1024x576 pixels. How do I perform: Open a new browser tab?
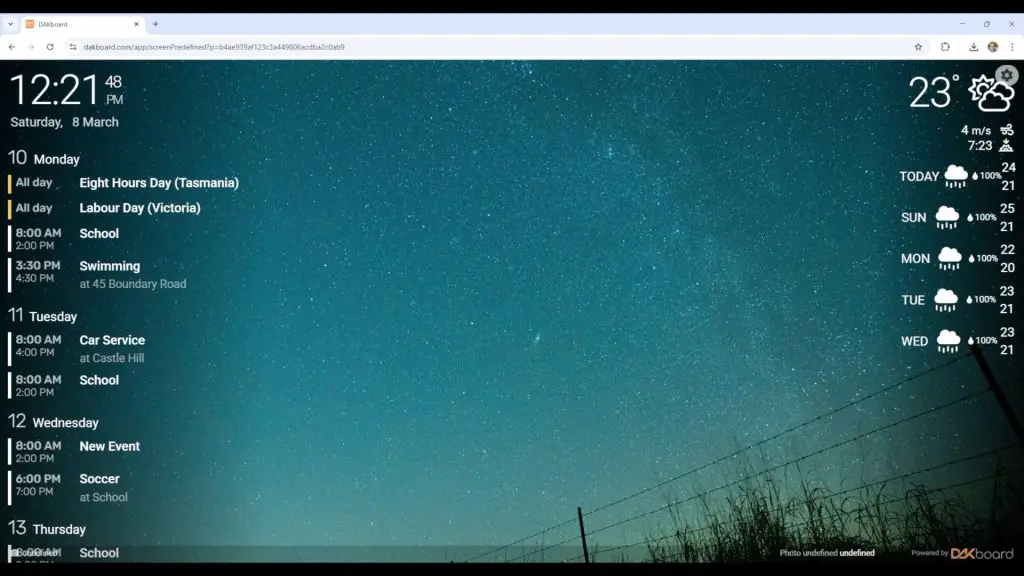(155, 24)
